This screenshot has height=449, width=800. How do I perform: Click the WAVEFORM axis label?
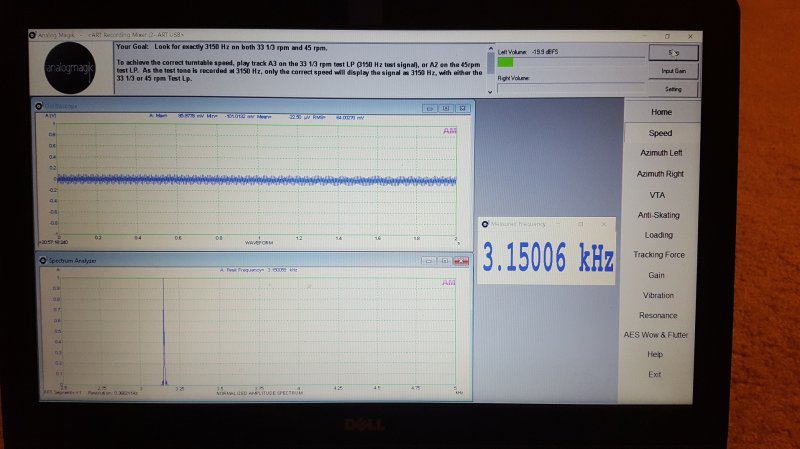coord(259,243)
